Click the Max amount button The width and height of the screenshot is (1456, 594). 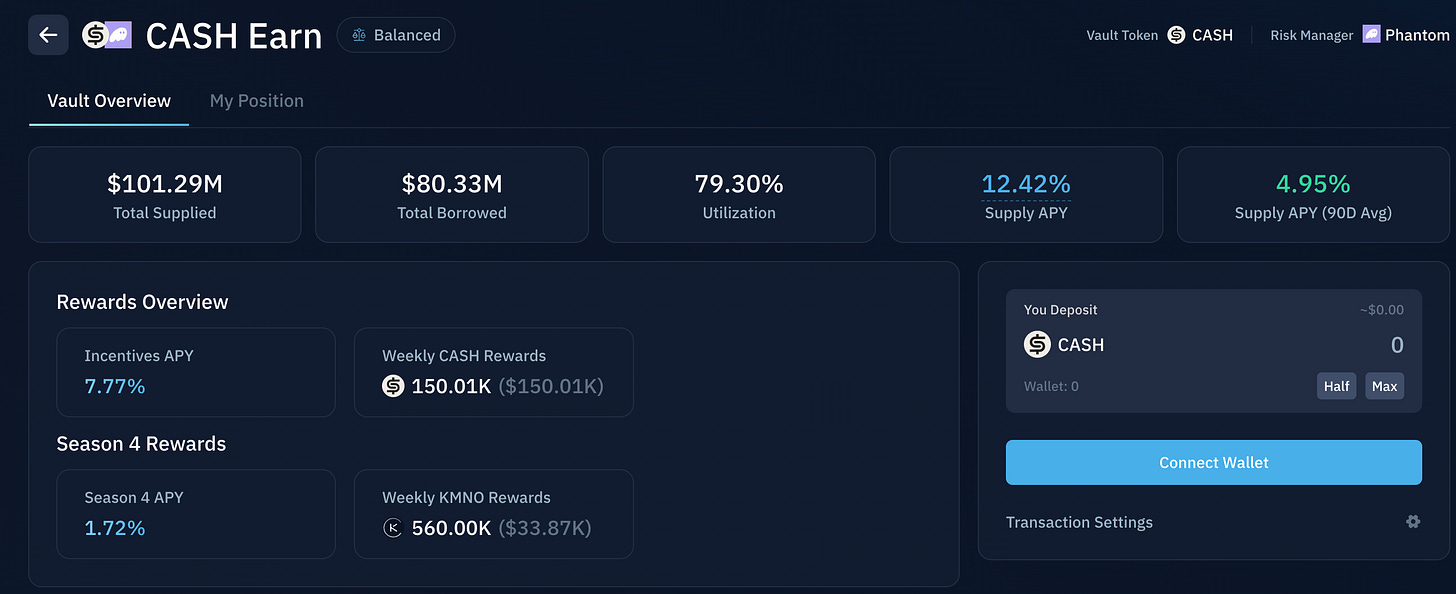coord(1385,386)
